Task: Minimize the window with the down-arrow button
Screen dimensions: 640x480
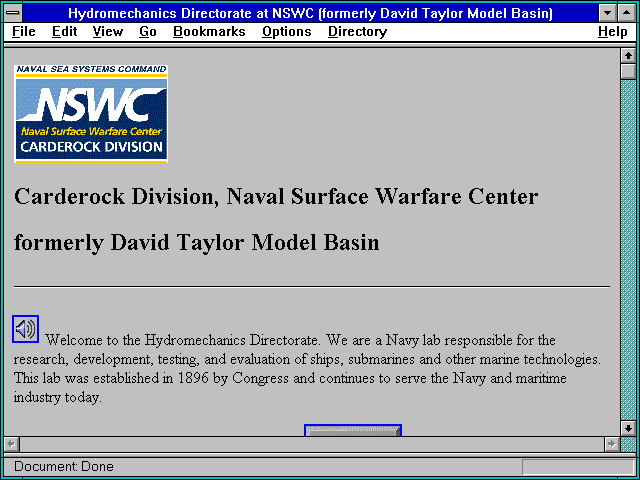Action: [607, 13]
